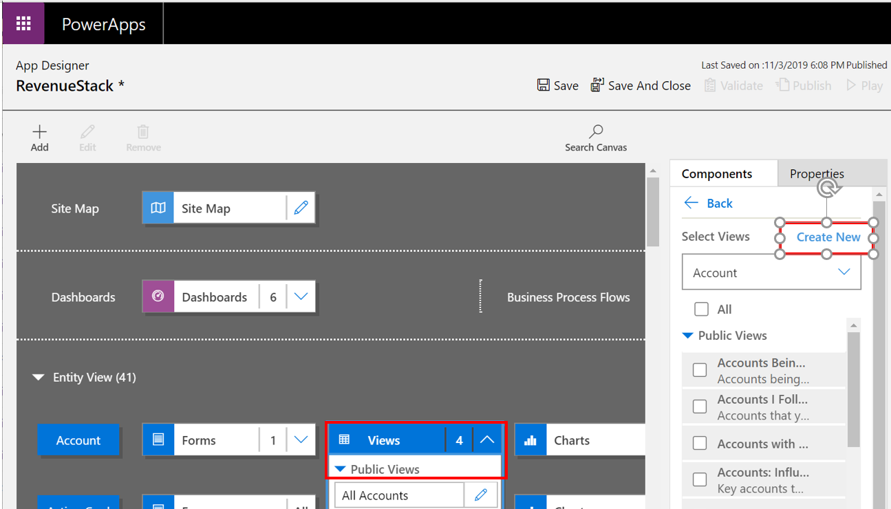Click the Site Map map icon

tap(158, 208)
